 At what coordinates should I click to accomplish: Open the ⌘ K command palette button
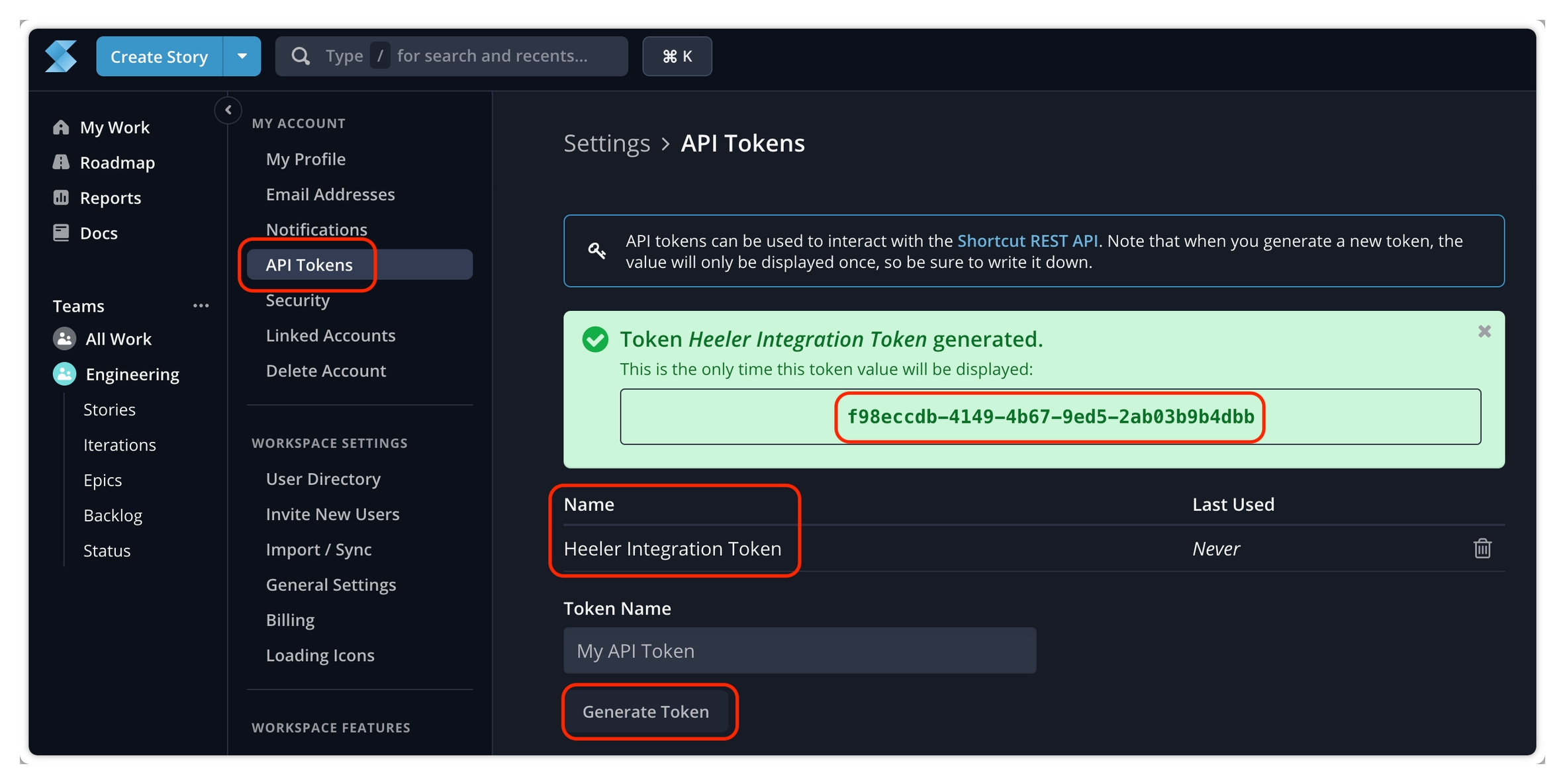coord(677,56)
